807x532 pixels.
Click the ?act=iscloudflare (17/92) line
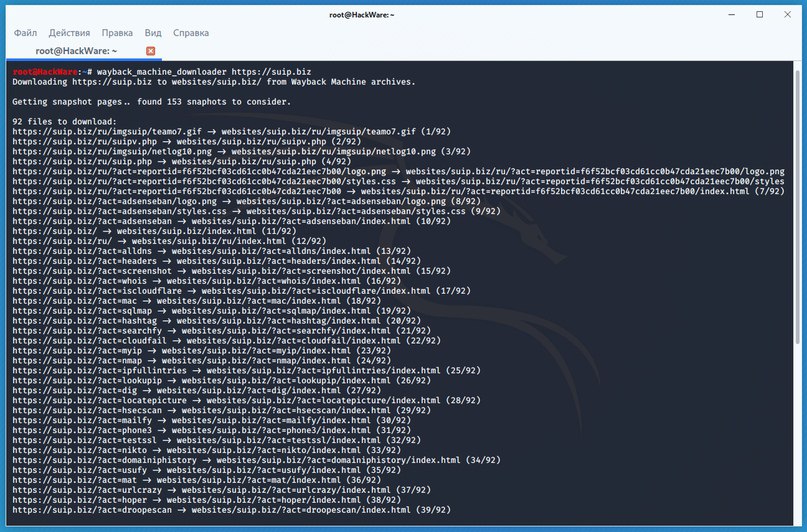[x=241, y=291]
